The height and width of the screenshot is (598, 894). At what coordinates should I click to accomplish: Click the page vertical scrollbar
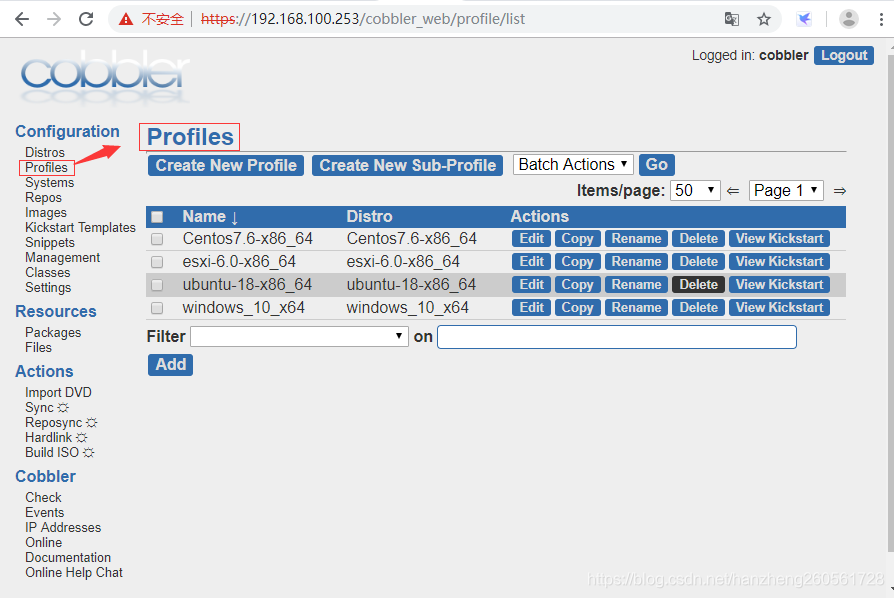click(x=891, y=302)
